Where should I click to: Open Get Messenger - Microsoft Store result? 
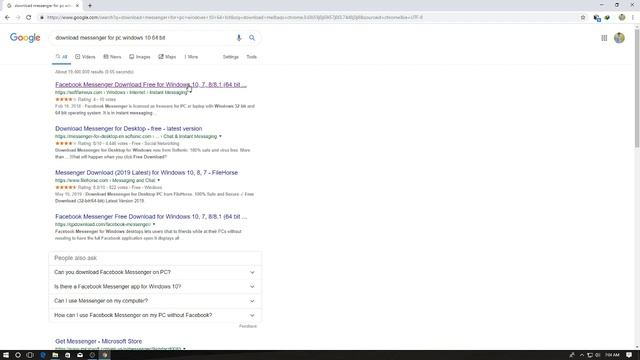click(99, 341)
